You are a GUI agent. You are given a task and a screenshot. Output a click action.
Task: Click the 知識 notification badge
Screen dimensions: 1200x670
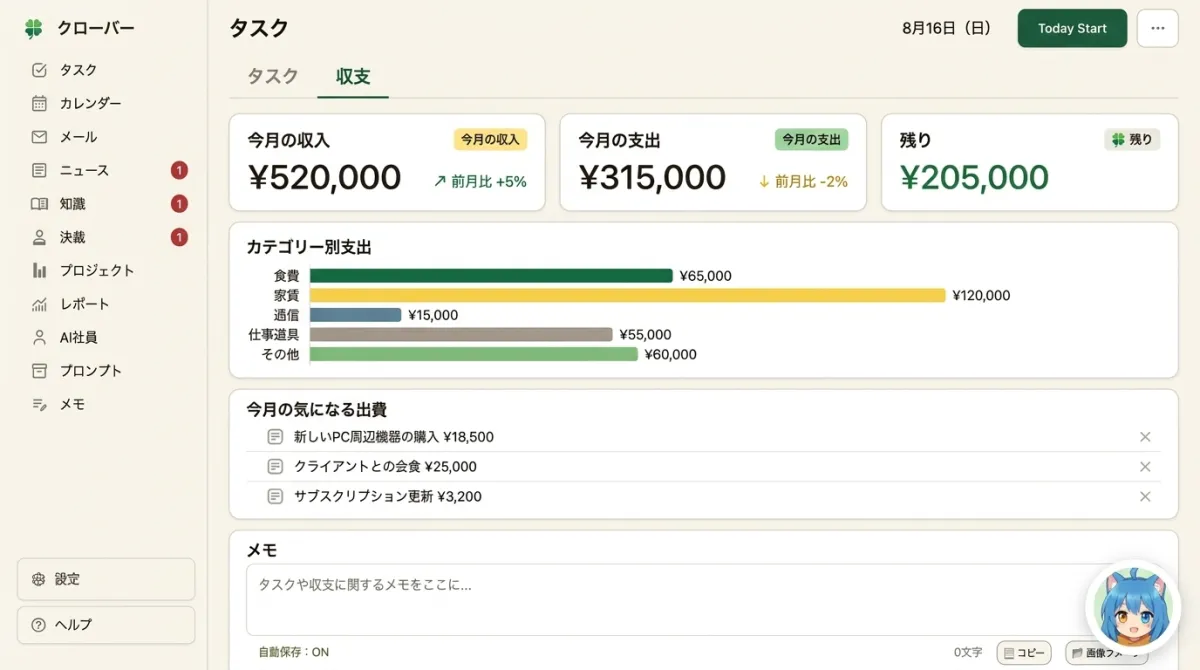click(x=179, y=204)
